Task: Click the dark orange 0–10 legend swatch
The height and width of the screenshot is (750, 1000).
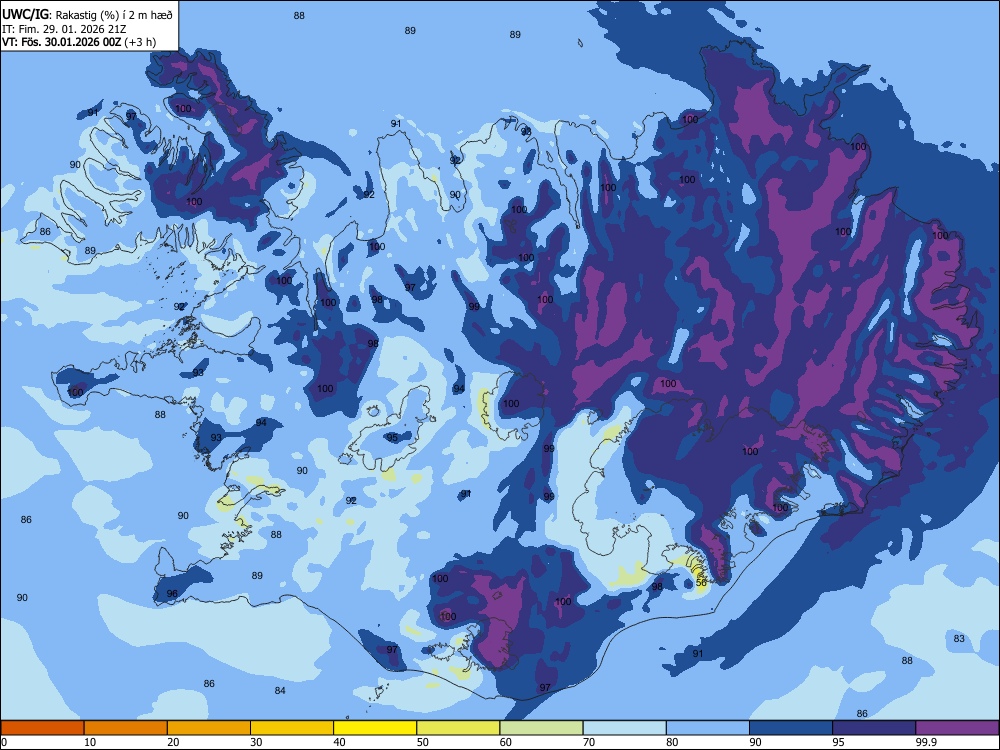Action: pyautogui.click(x=42, y=728)
